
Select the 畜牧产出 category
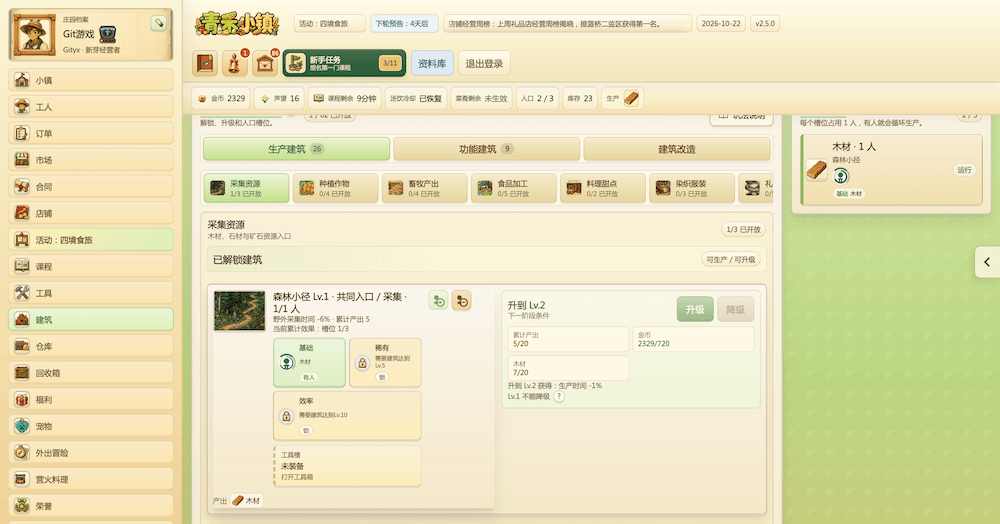pos(425,188)
